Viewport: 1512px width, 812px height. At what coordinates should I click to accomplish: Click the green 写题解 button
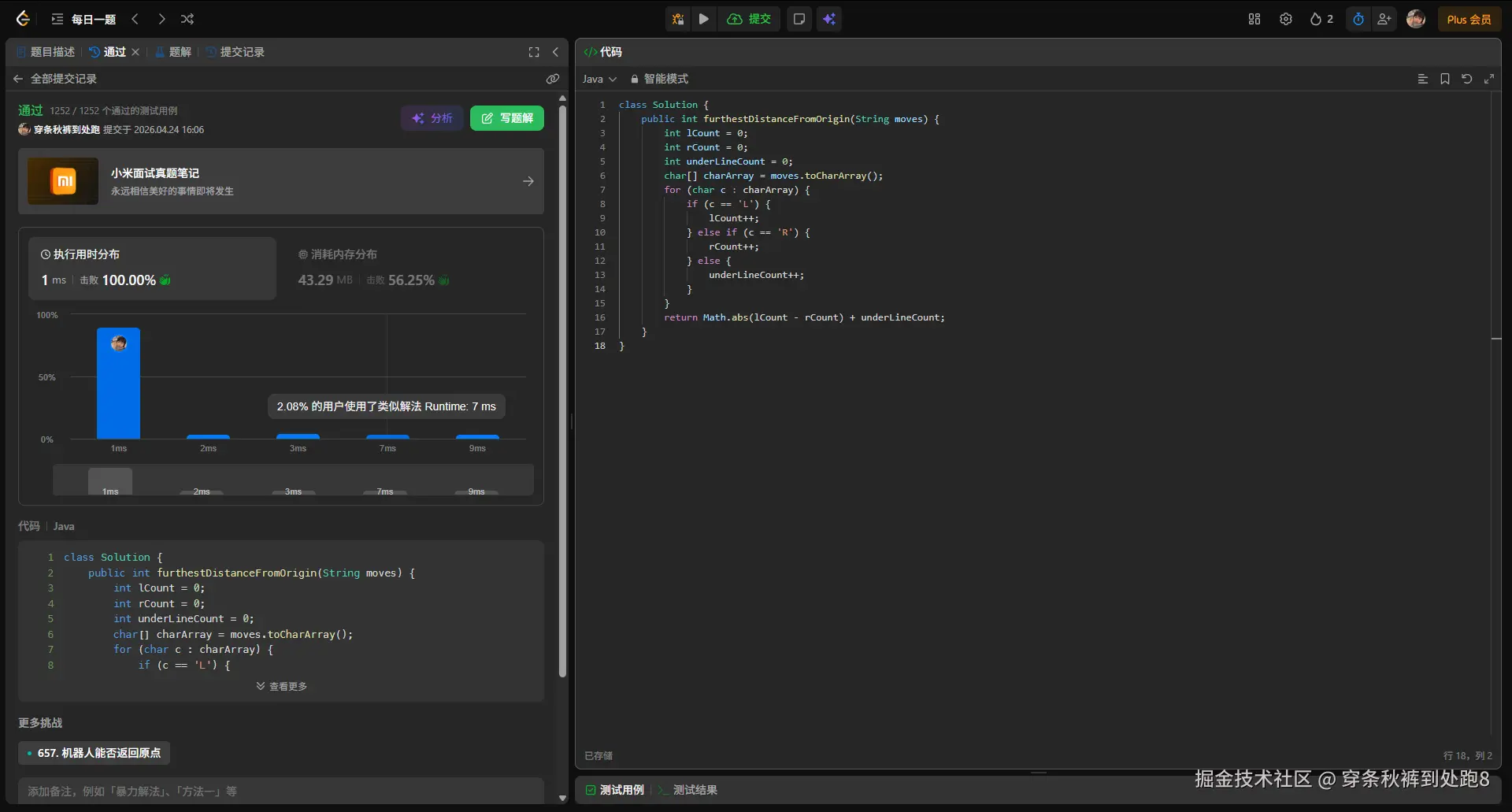[x=506, y=118]
